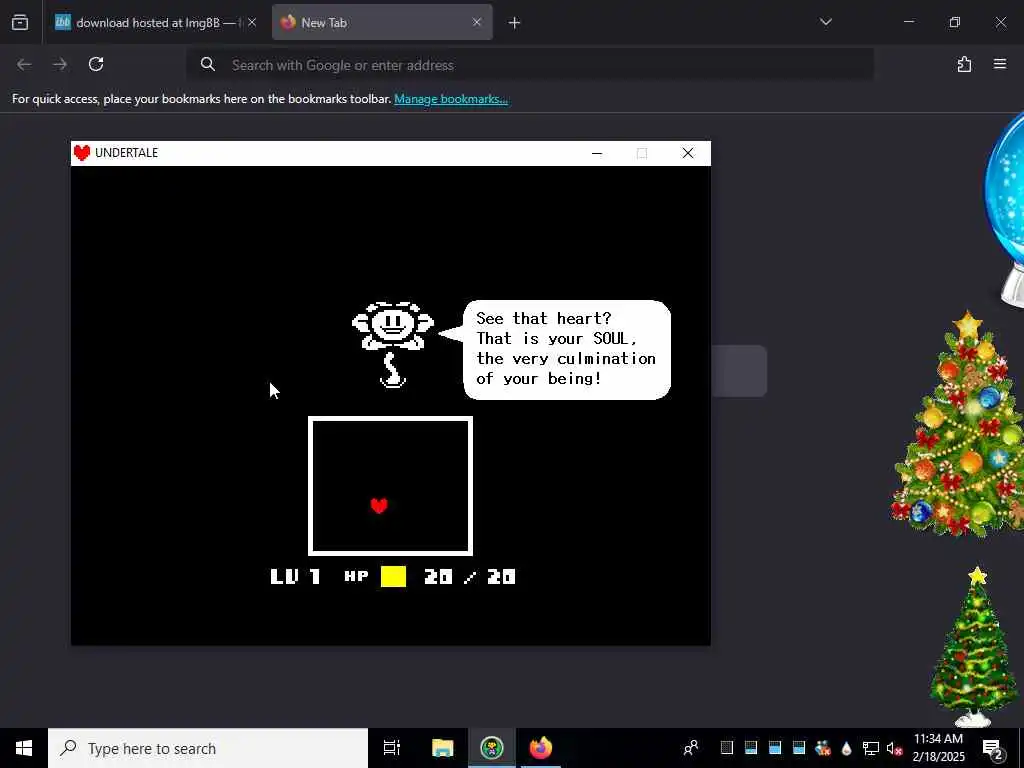Expand the list all tabs chevron
Image resolution: width=1024 pixels, height=768 pixels.
pos(825,22)
